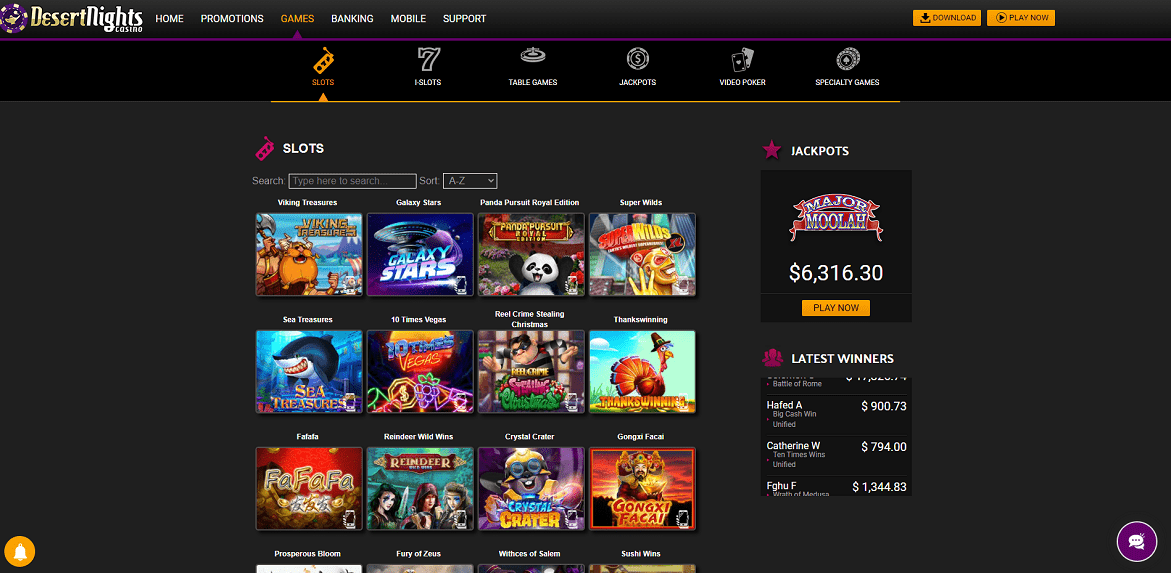Image resolution: width=1171 pixels, height=573 pixels.
Task: Open the Slots category icon
Action: point(323,59)
